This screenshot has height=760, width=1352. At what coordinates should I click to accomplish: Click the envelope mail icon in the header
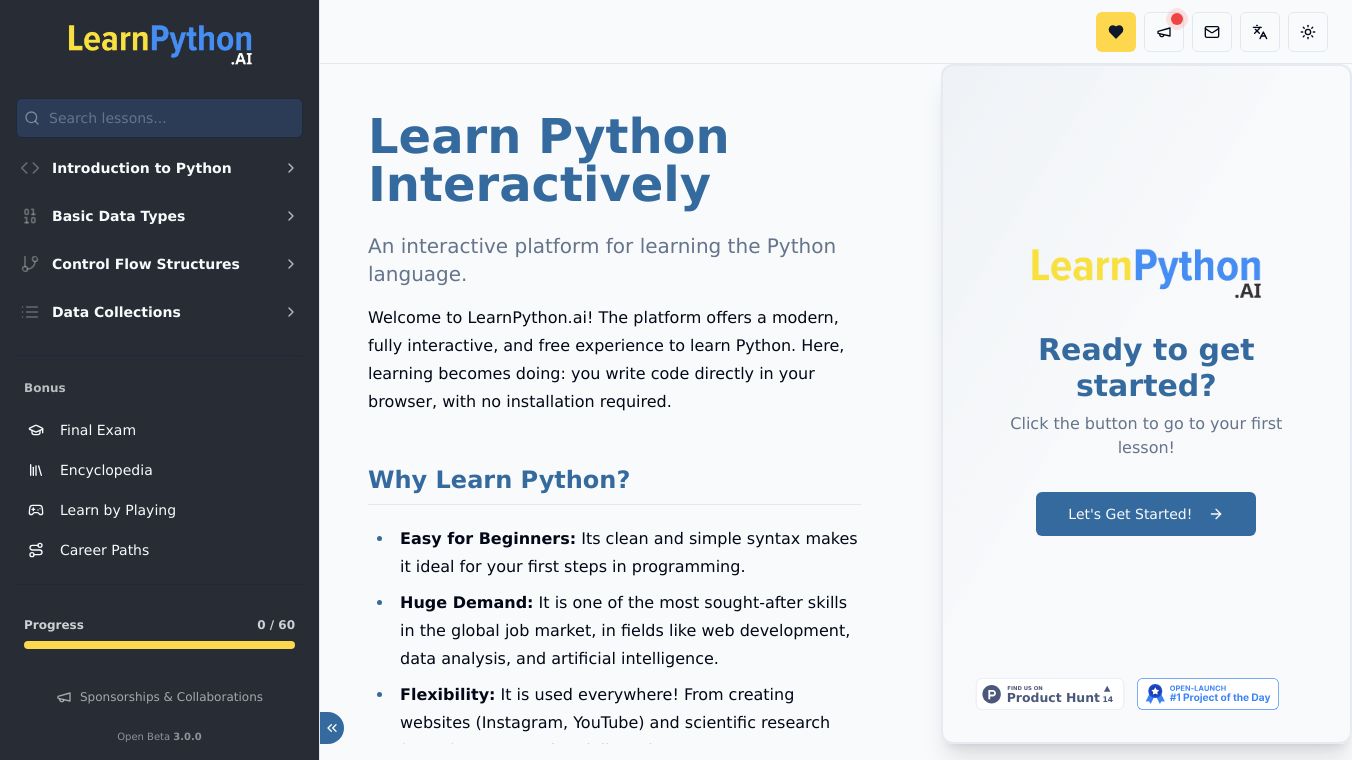click(1212, 32)
